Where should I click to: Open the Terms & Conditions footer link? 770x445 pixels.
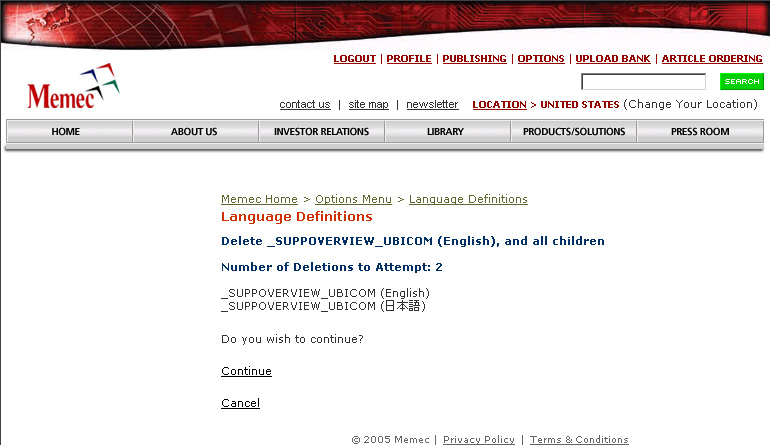(579, 440)
